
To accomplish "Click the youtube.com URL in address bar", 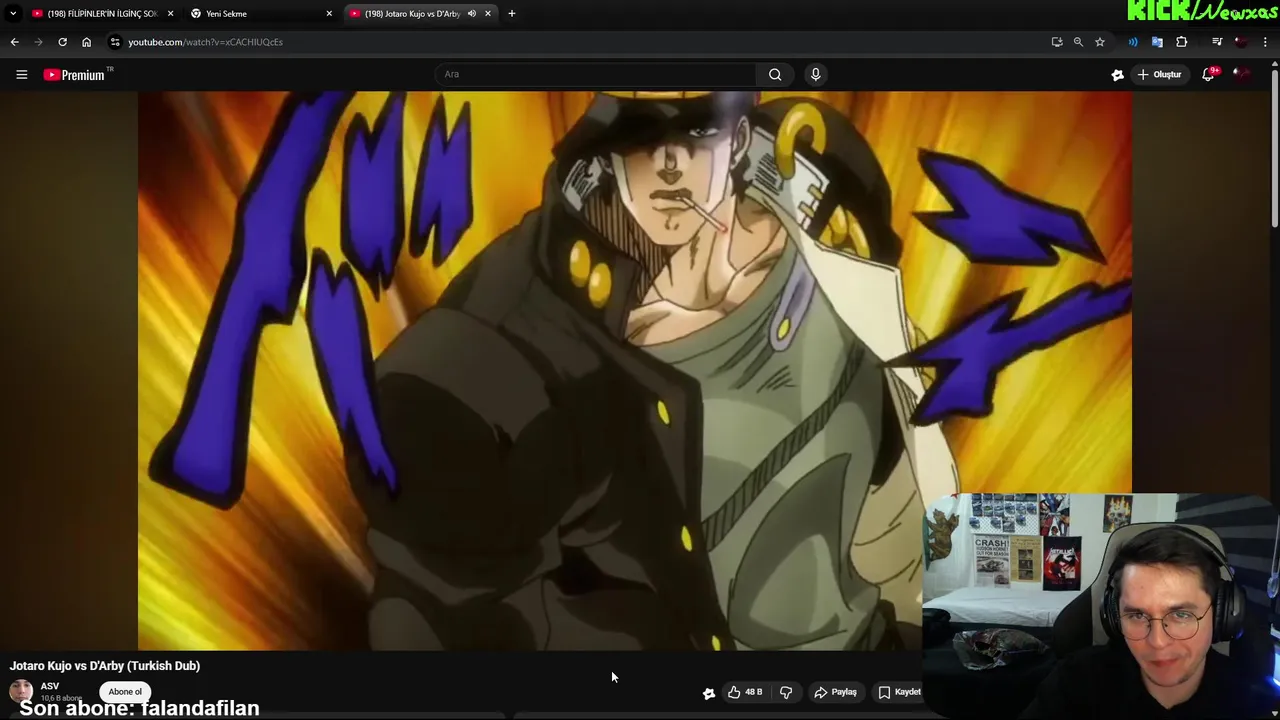I will point(205,42).
